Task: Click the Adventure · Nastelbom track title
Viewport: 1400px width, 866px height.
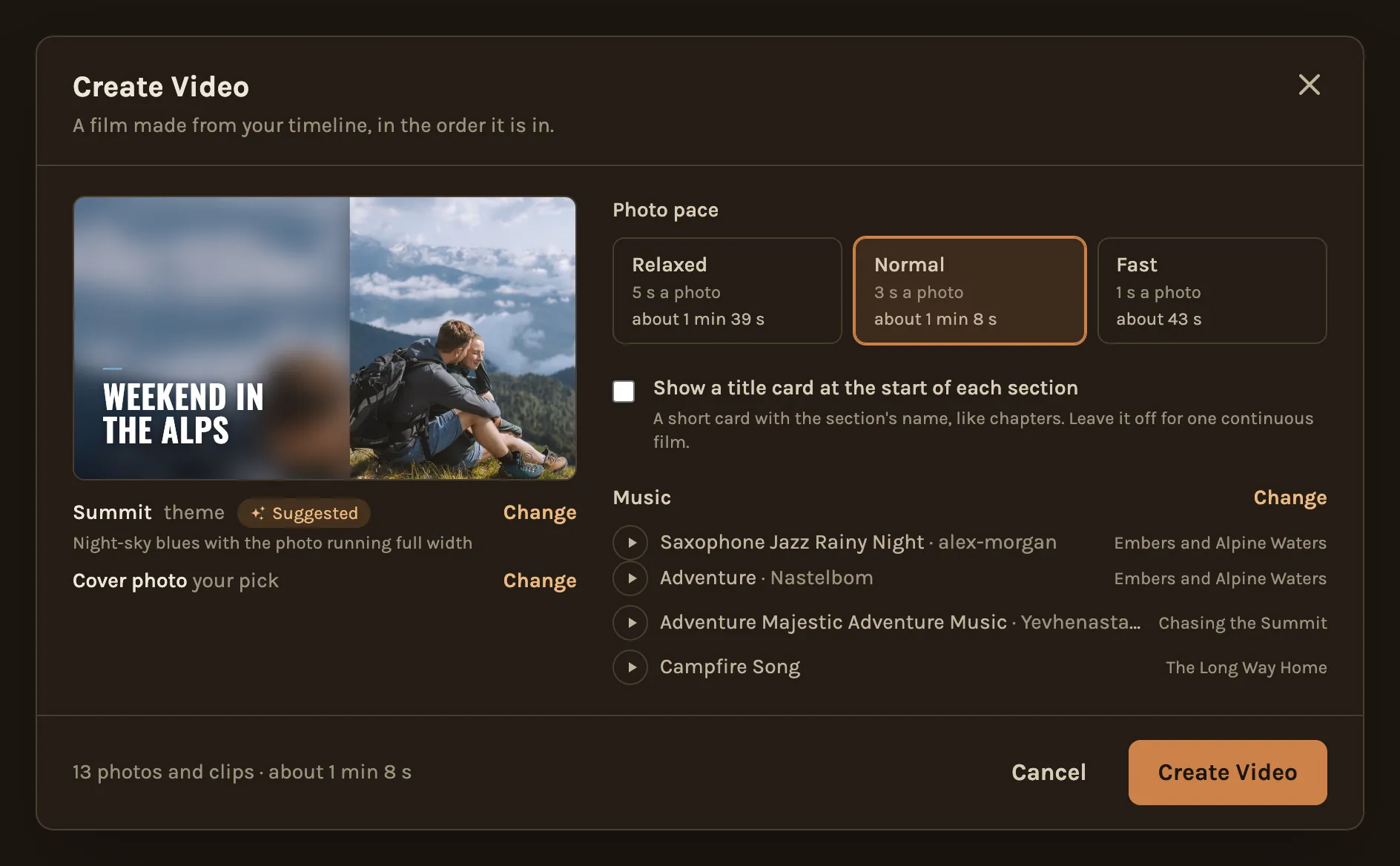Action: click(767, 578)
